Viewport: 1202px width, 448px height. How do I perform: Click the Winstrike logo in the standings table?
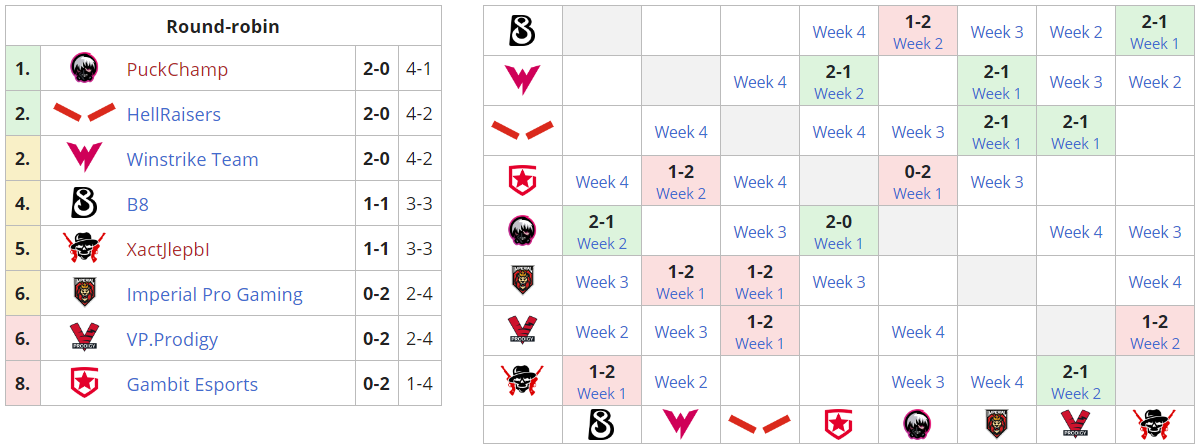(x=83, y=159)
